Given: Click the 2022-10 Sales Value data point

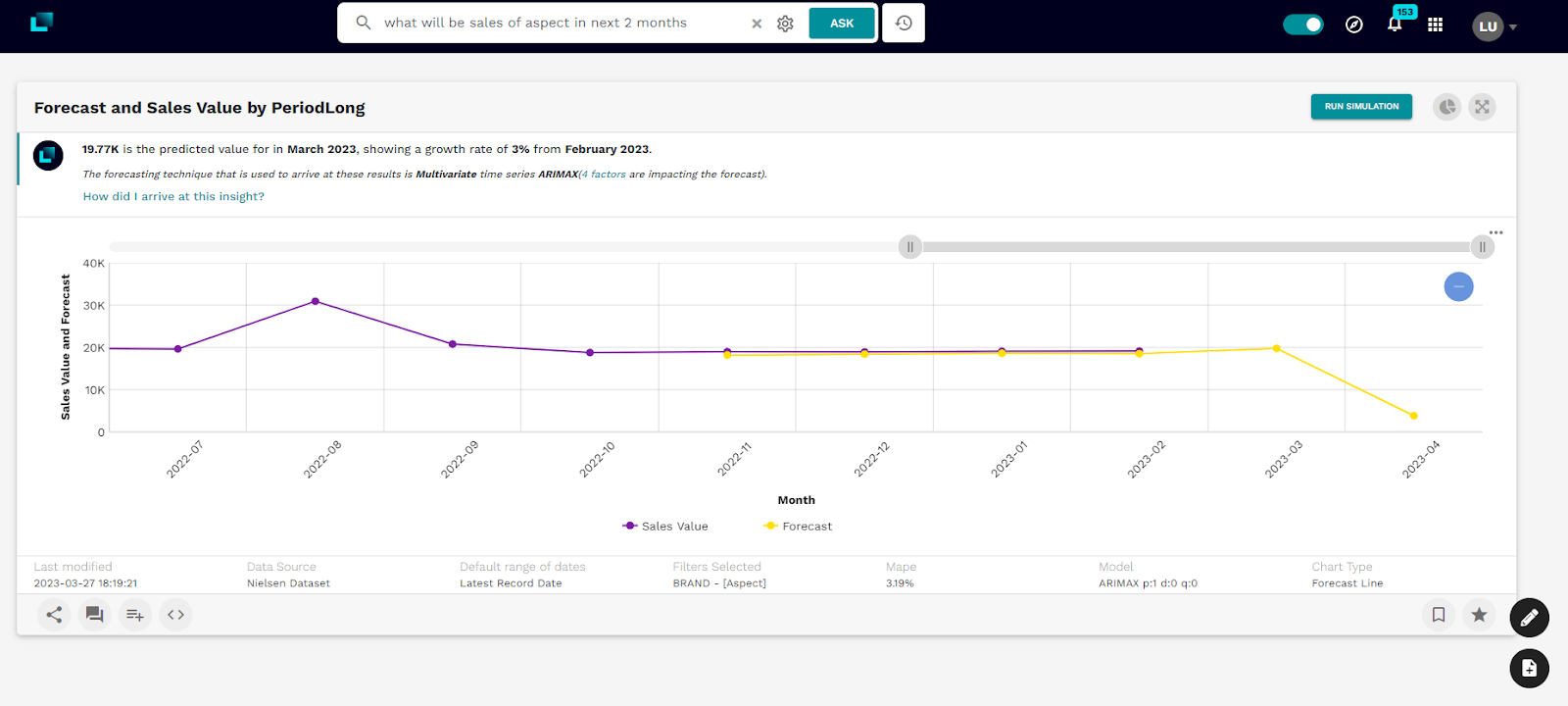Looking at the screenshot, I should point(590,353).
